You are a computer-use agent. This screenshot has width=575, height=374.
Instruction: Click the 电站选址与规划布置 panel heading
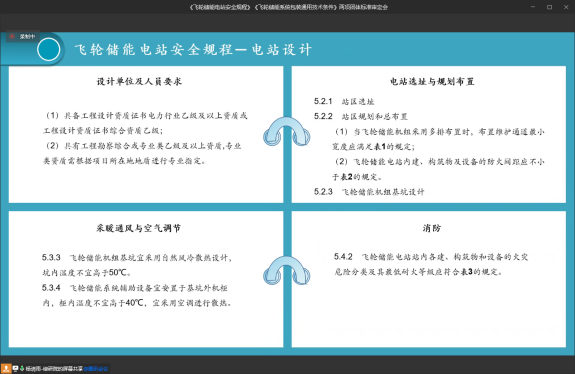pyautogui.click(x=432, y=81)
